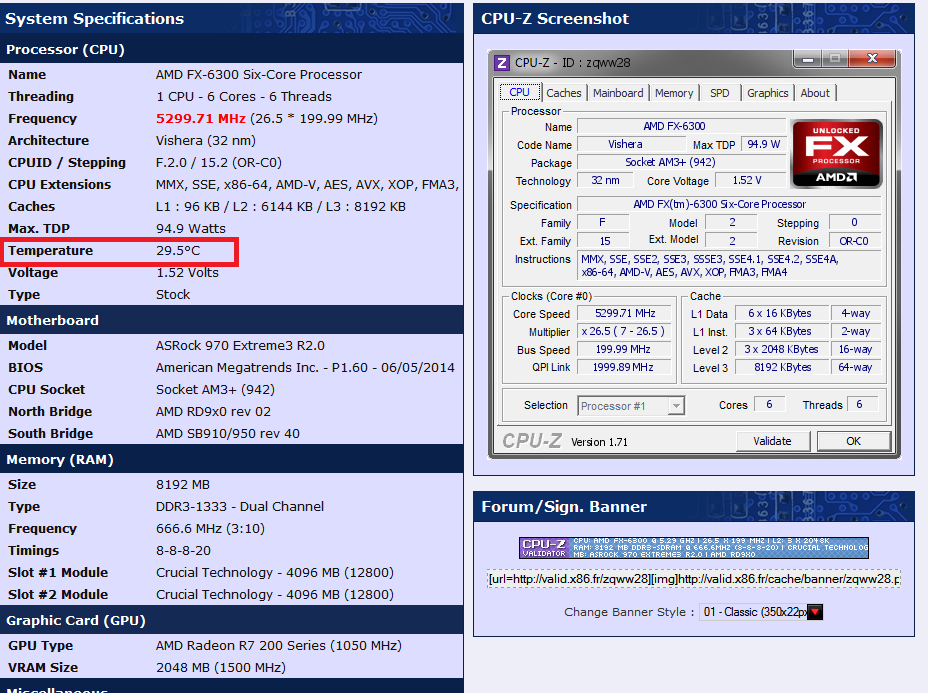Screen dimensions: 928x693
Task: Click the Level 2 value 3 x 2048 KBytes
Action: pyautogui.click(x=781, y=349)
